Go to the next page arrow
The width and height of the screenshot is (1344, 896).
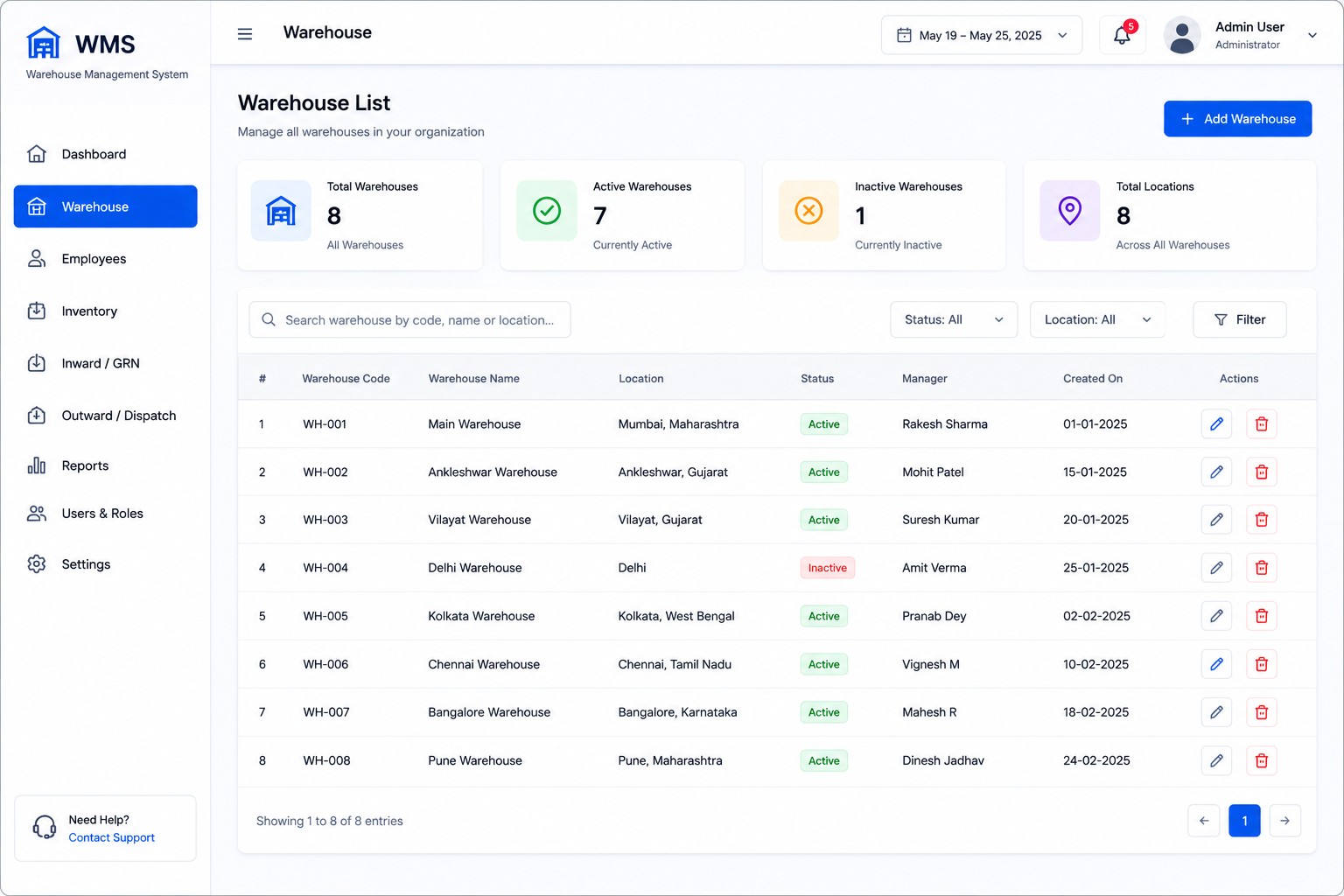tap(1284, 821)
